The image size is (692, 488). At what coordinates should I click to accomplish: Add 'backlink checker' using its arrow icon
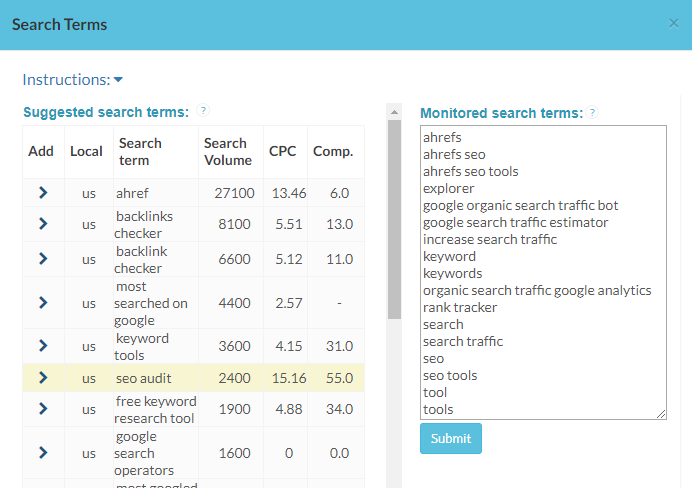tap(43, 259)
